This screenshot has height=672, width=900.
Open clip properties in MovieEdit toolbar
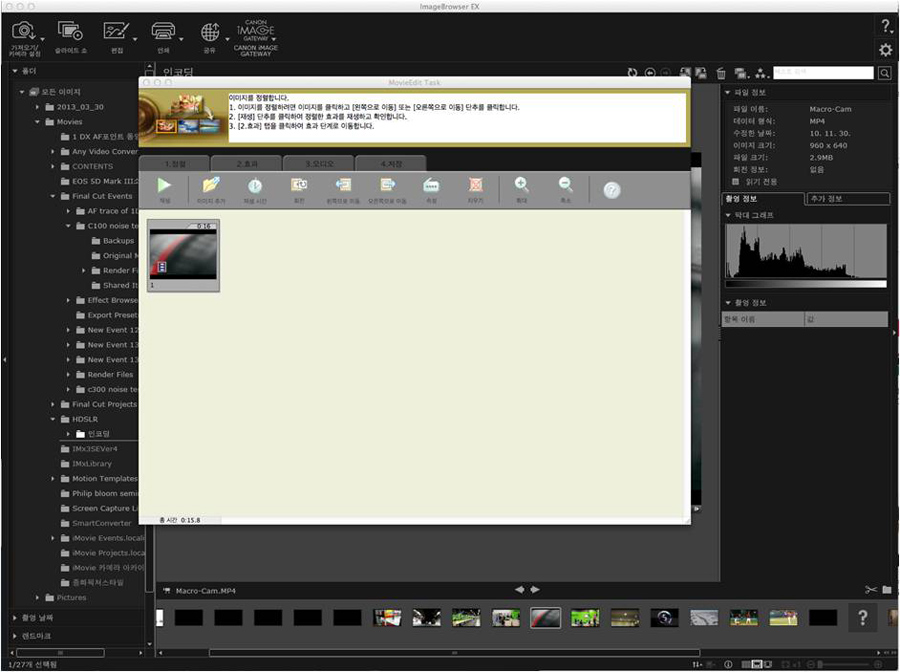[x=431, y=190]
